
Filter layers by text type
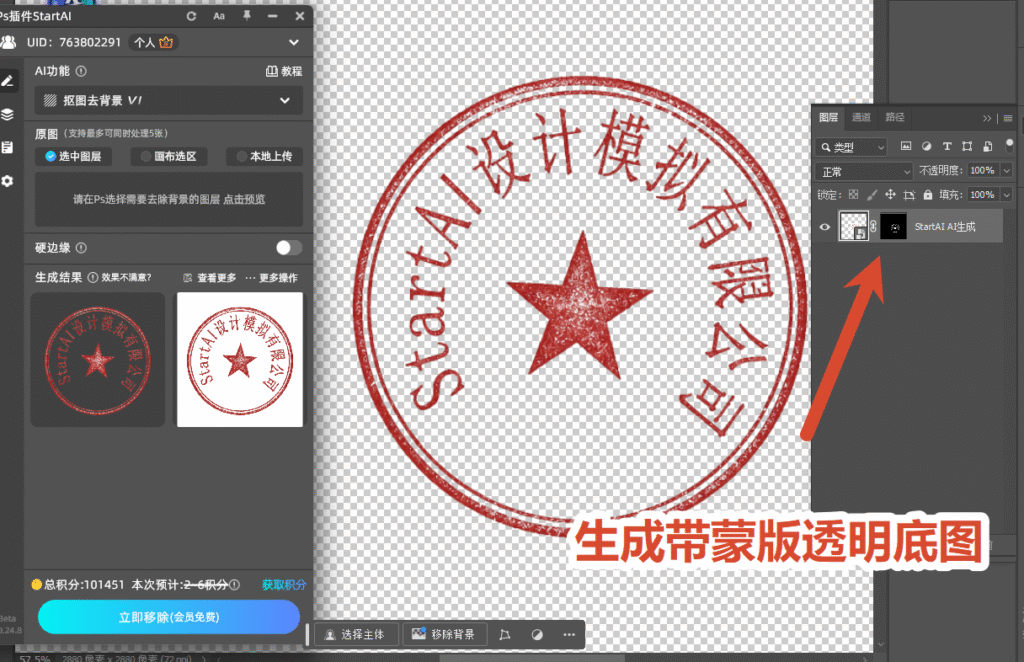947,146
